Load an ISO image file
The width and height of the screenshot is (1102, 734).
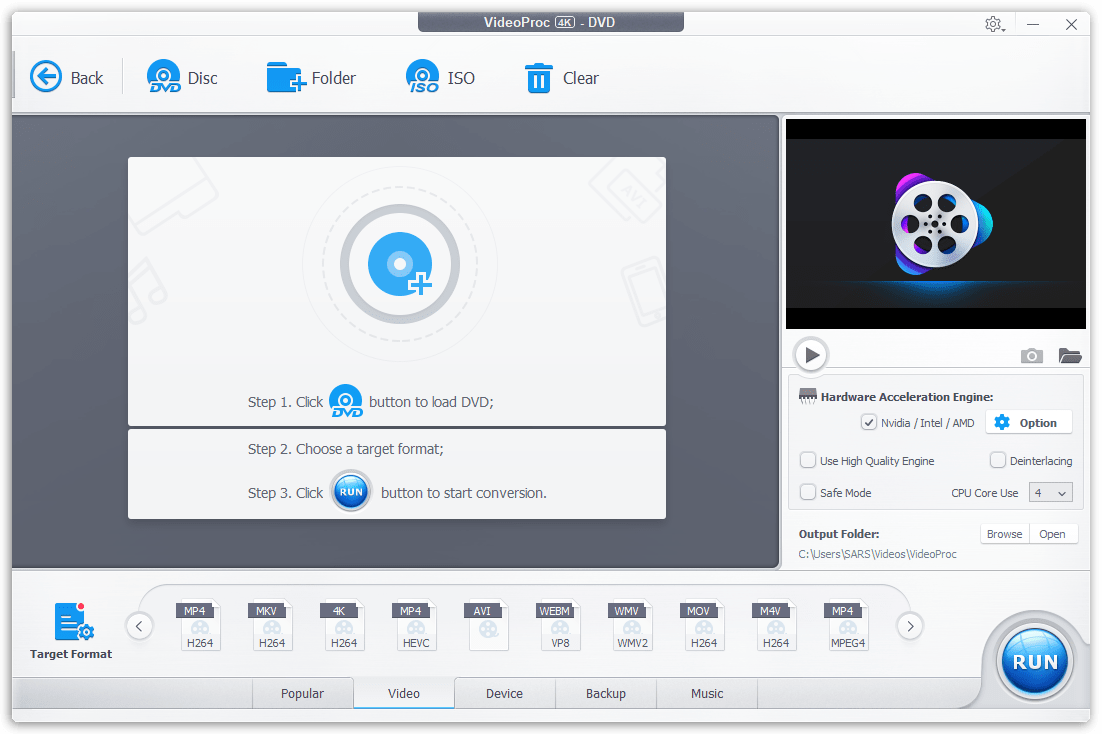point(423,77)
